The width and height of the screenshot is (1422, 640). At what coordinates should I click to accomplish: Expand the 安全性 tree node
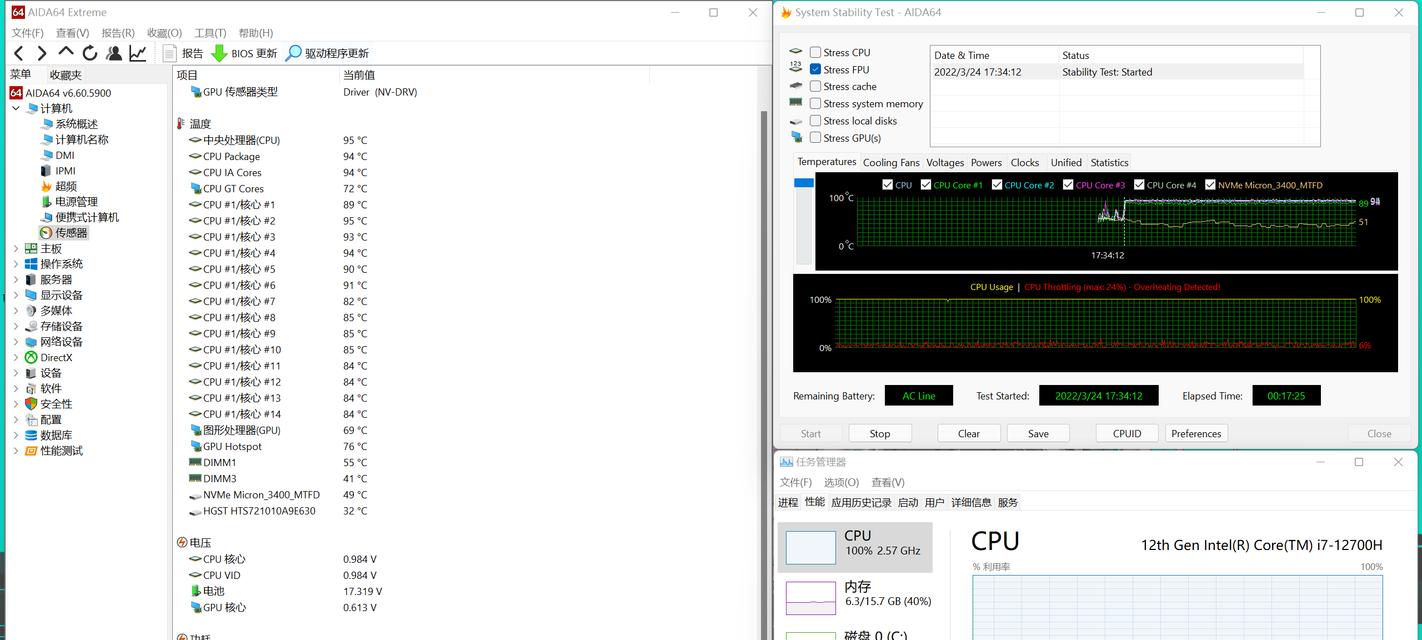pyautogui.click(x=16, y=404)
